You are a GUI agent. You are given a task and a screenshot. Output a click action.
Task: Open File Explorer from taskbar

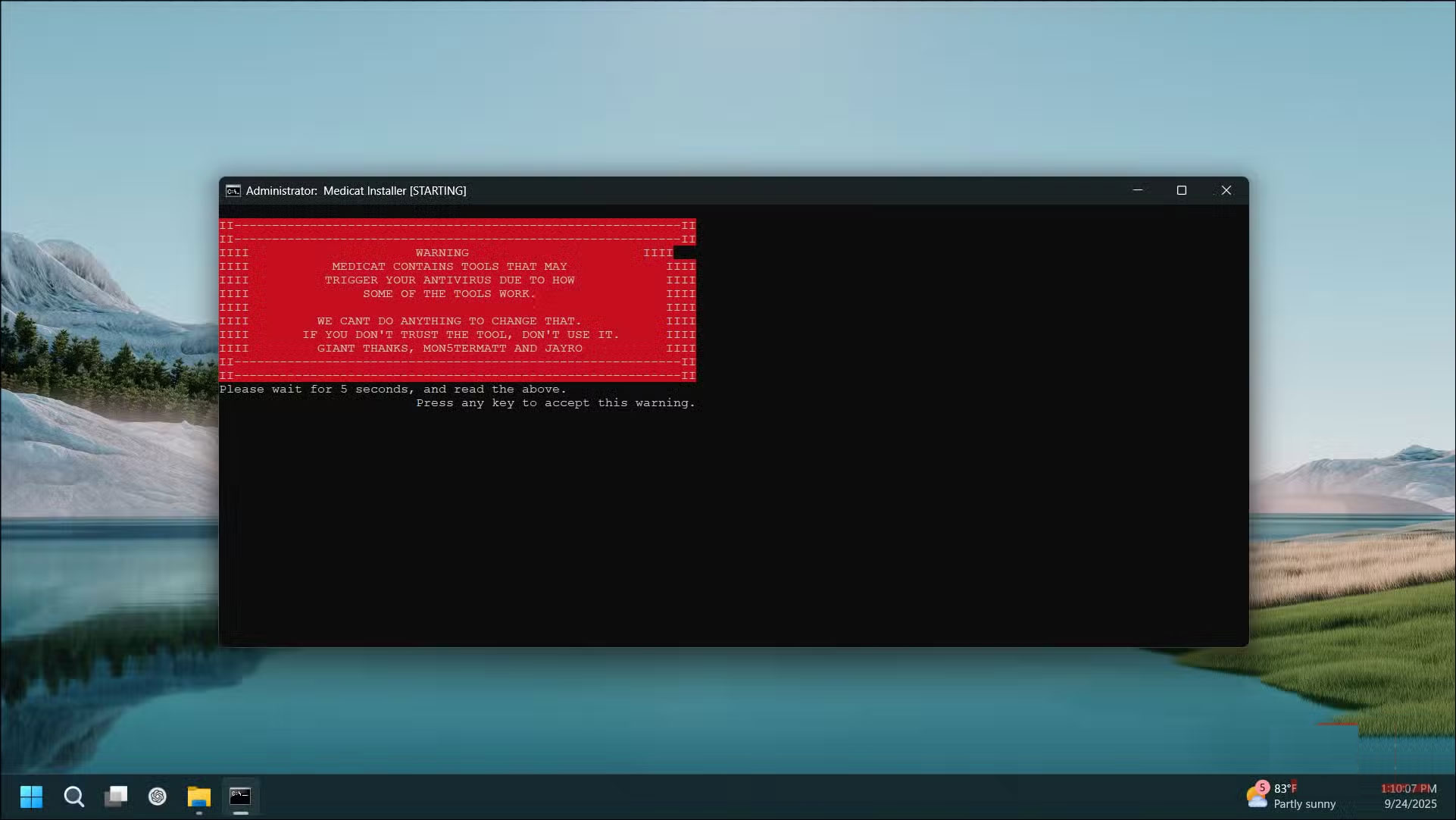click(x=199, y=797)
